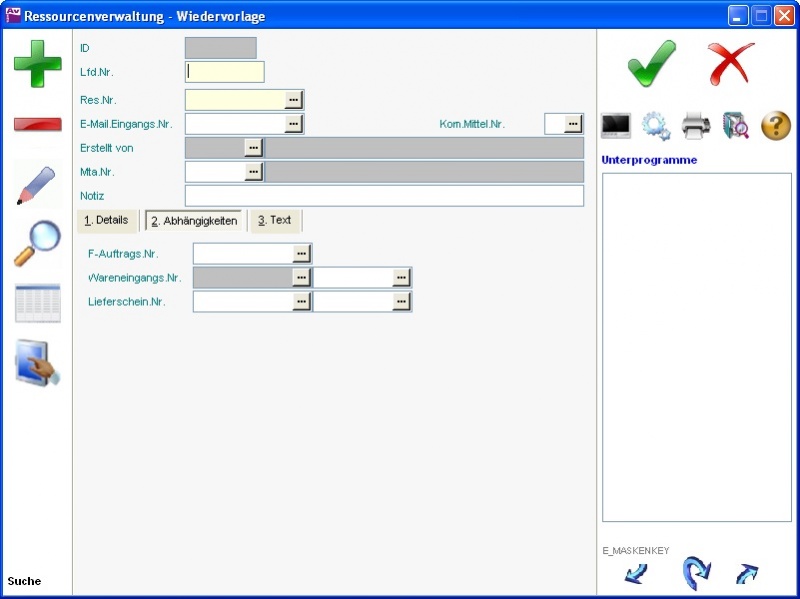Click the red minus delete record icon
Screen dimensions: 800x599
(37, 124)
